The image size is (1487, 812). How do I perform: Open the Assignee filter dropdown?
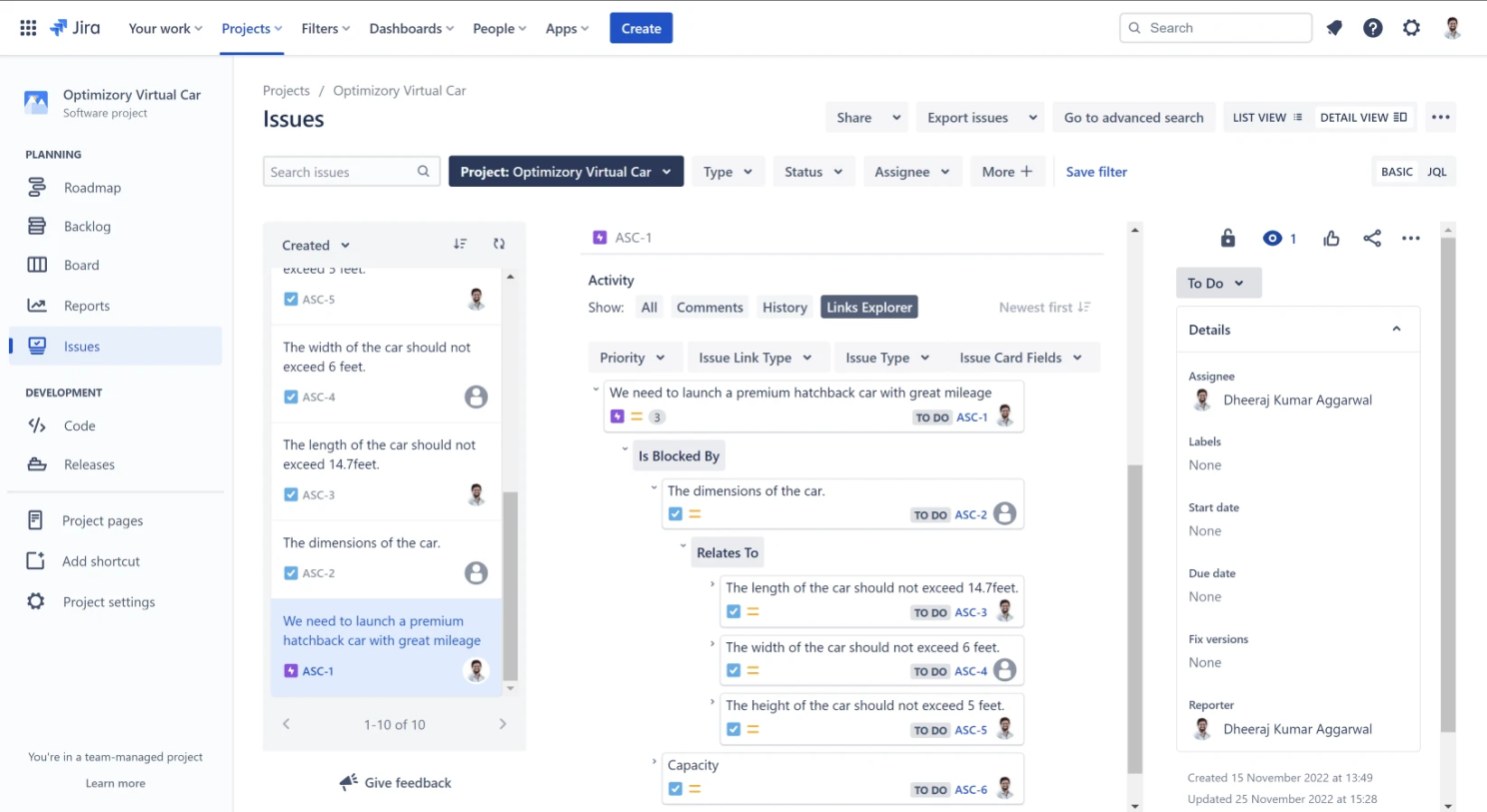click(912, 172)
